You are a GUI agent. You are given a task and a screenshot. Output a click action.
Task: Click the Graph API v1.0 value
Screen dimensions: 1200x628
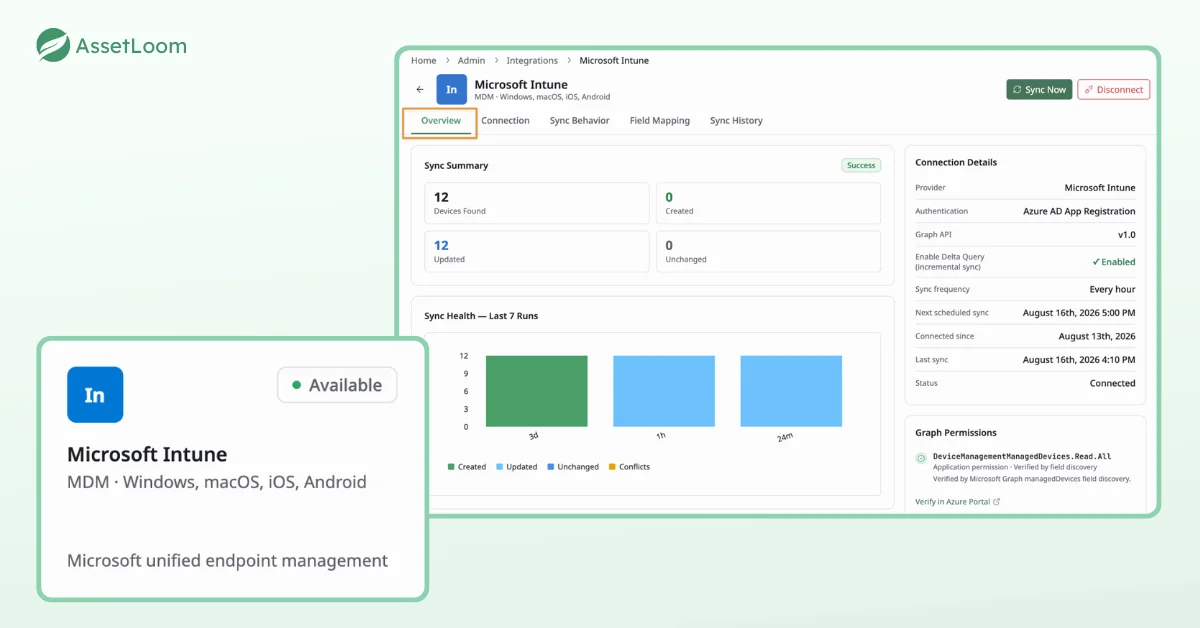click(x=1126, y=235)
